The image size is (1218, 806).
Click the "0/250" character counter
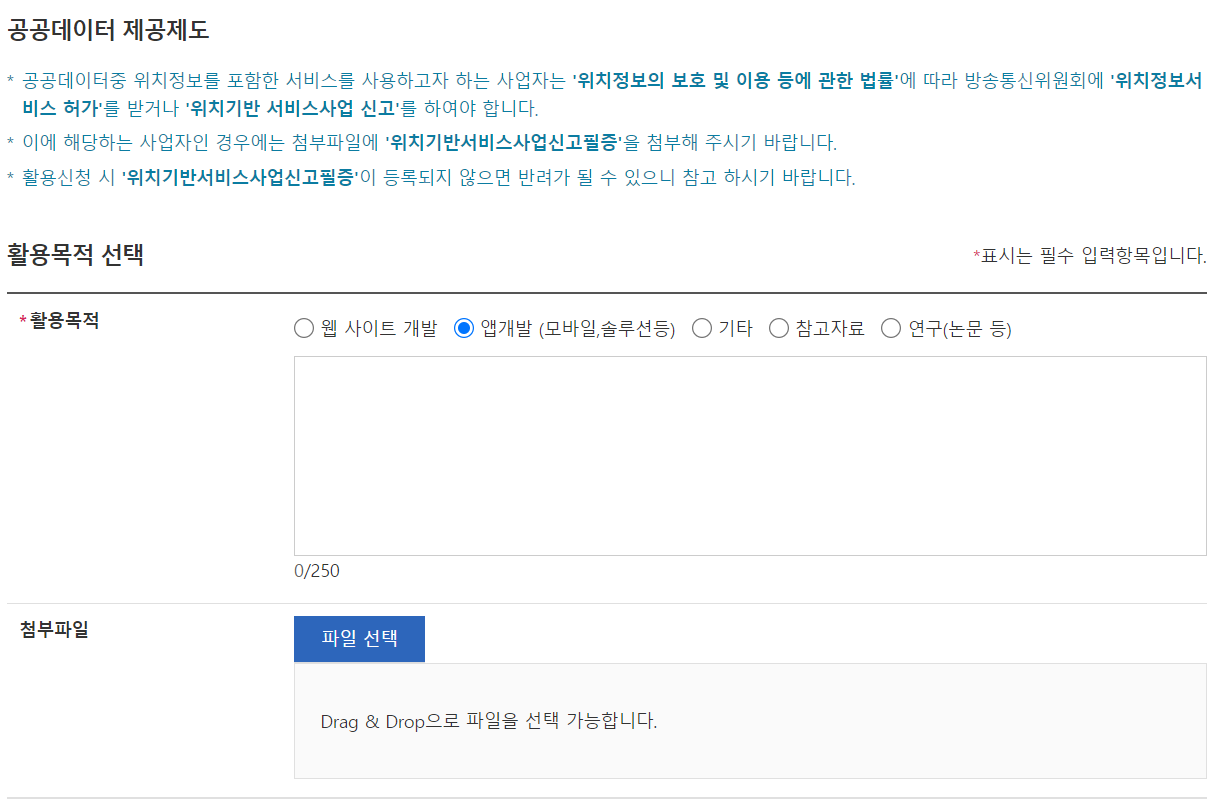317,571
